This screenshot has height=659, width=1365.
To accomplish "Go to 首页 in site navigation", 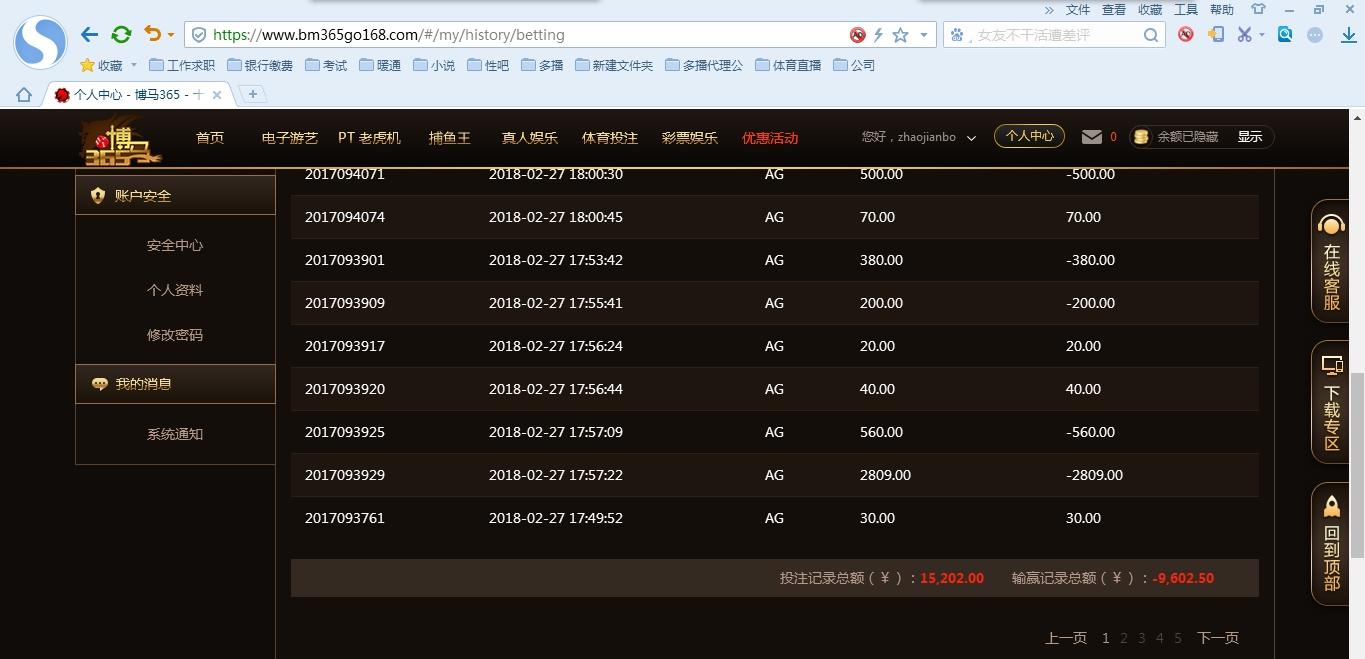I will click(x=210, y=138).
